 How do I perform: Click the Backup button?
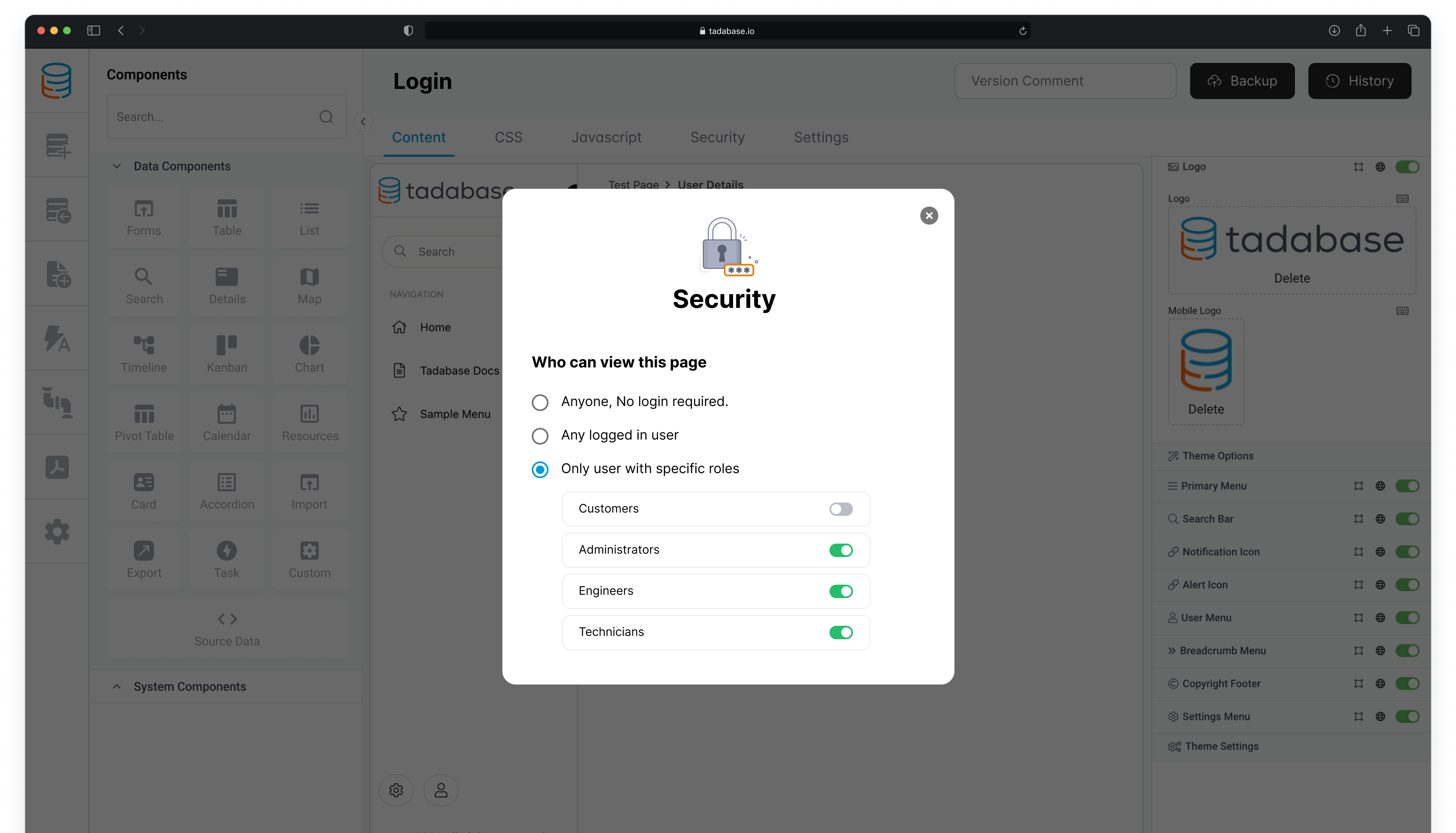[1242, 81]
